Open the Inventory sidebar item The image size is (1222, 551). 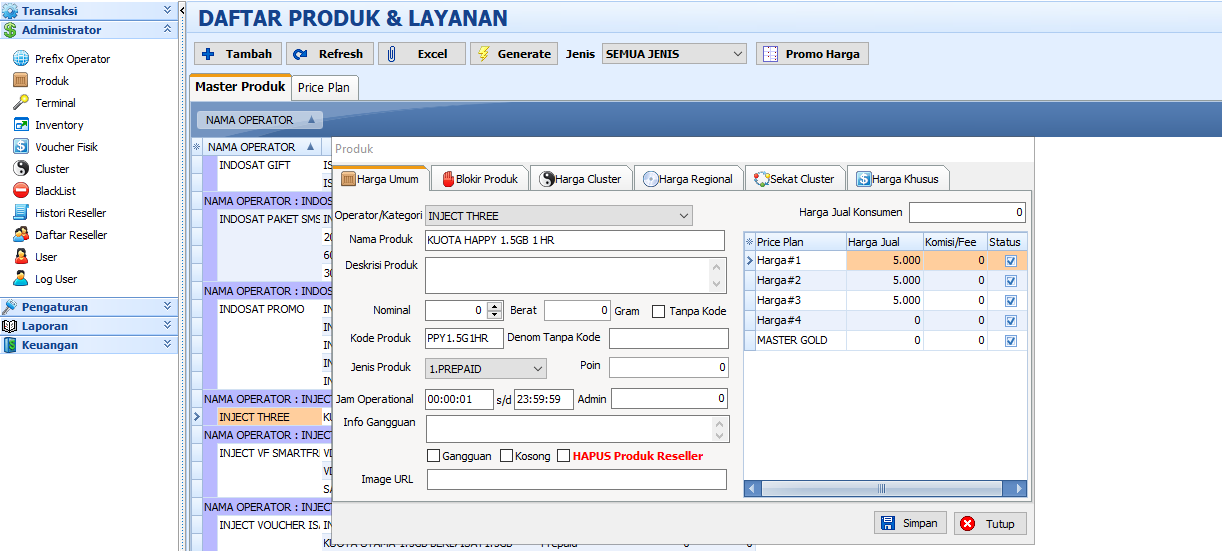(59, 125)
